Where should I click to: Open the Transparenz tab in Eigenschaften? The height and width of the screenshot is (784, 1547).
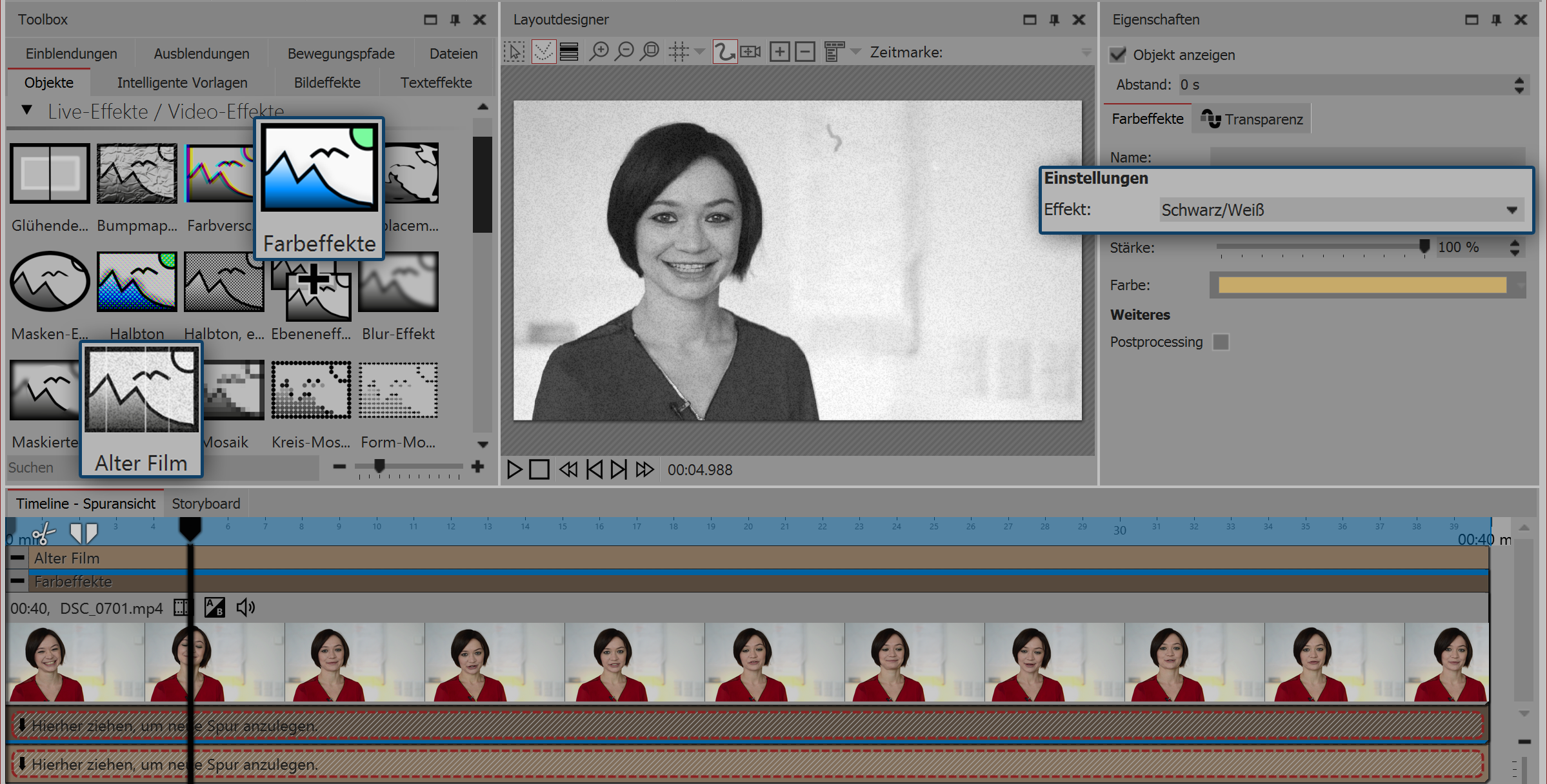click(1252, 119)
